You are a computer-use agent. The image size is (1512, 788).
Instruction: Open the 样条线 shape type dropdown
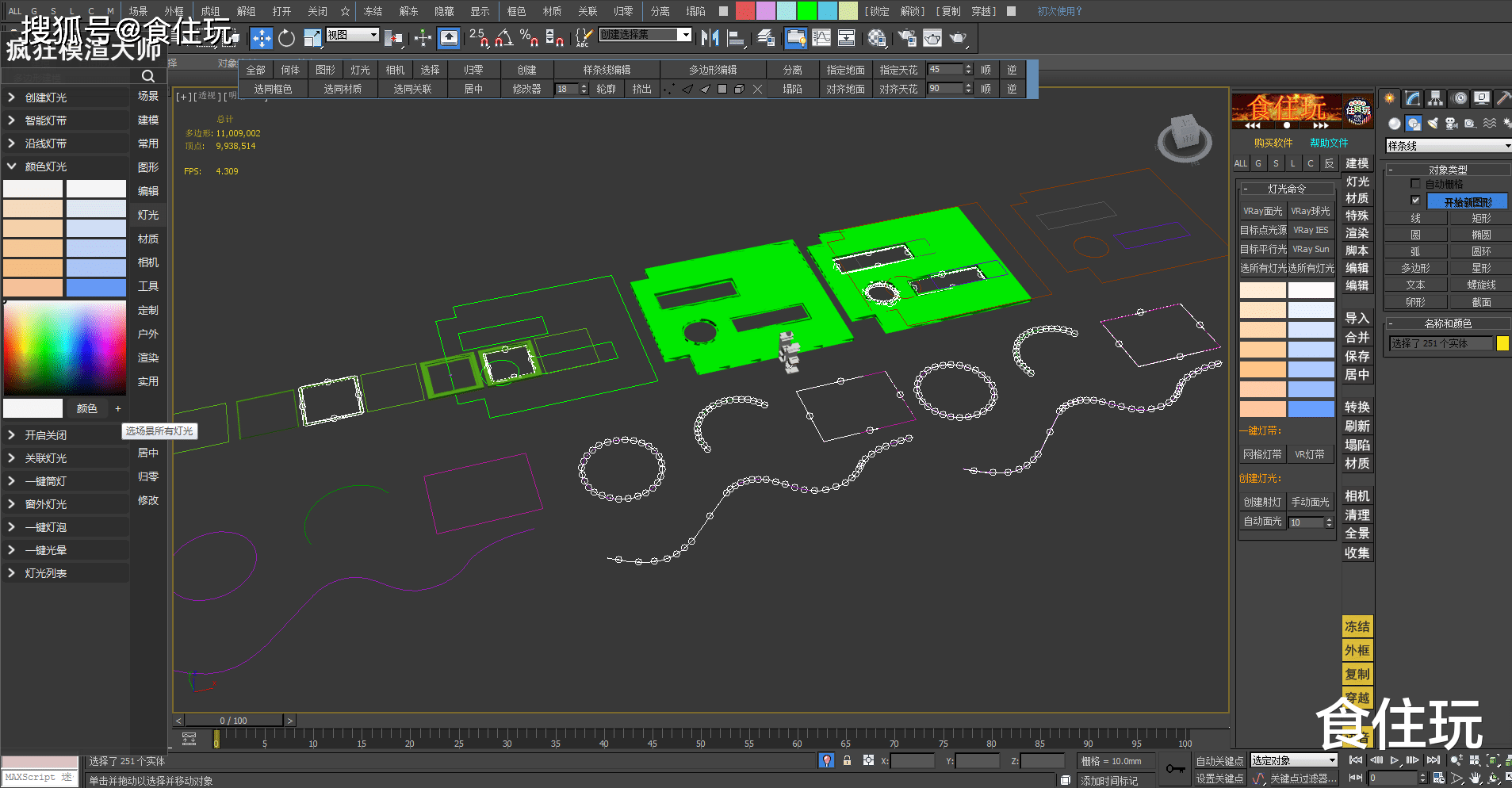(1448, 146)
